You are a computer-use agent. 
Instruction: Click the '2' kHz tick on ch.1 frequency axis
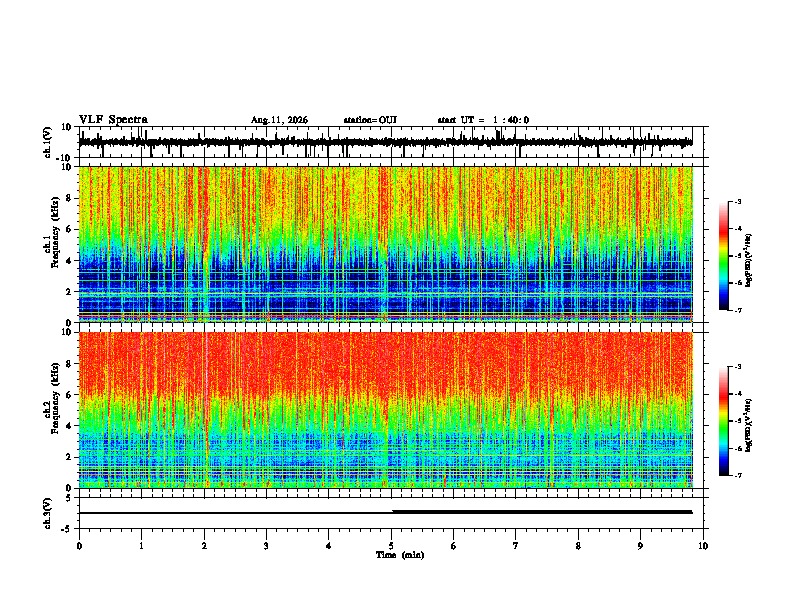point(69,292)
